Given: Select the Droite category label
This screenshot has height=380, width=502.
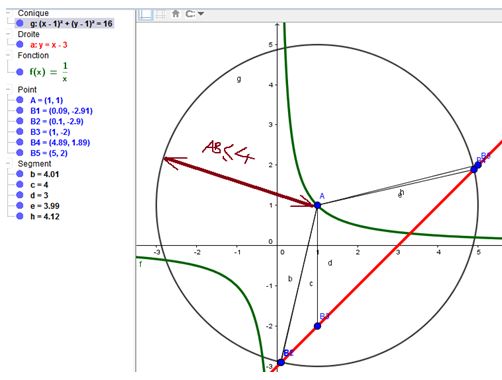Looking at the screenshot, I should pyautogui.click(x=28, y=34).
